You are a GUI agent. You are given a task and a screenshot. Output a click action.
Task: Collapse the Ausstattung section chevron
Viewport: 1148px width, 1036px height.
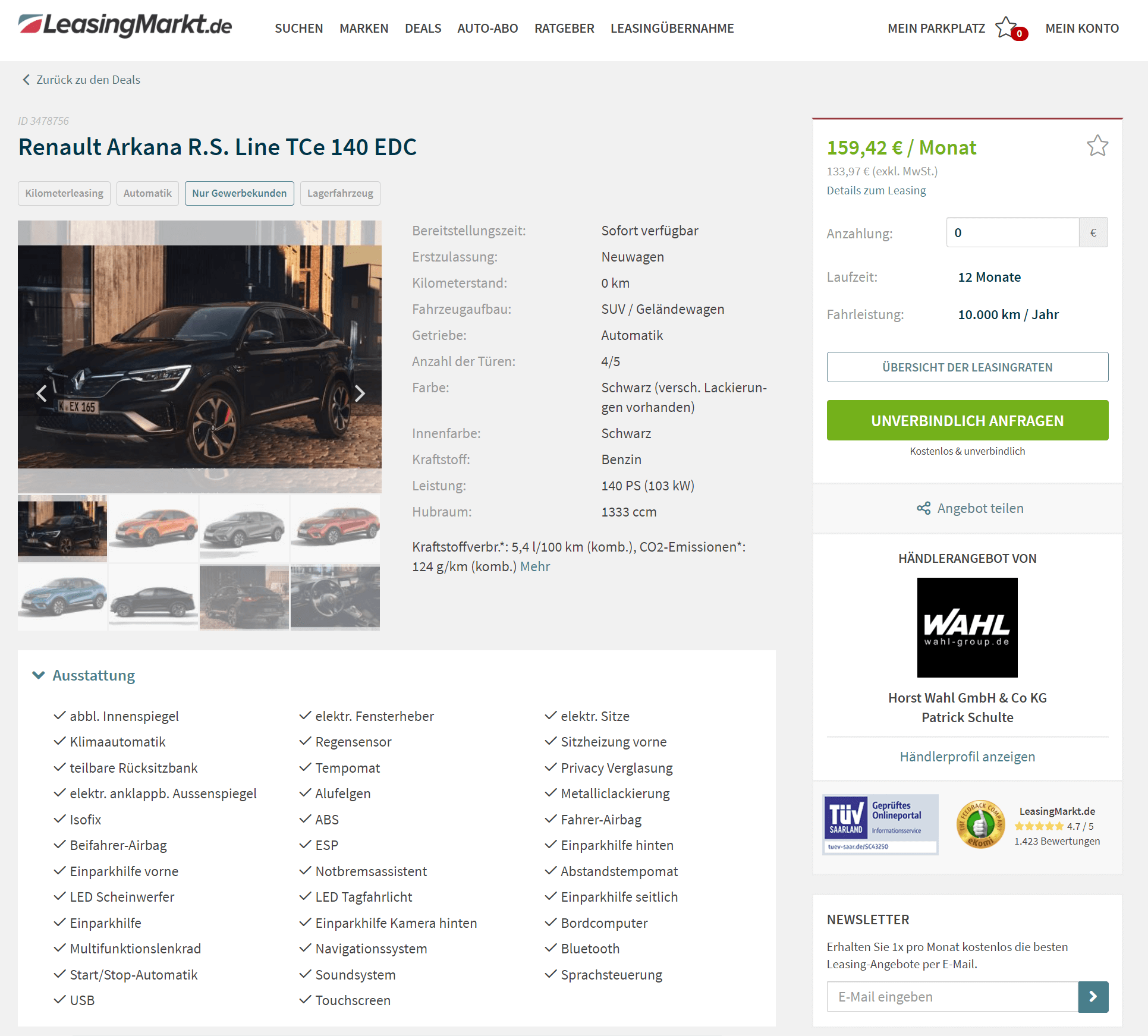click(x=39, y=675)
